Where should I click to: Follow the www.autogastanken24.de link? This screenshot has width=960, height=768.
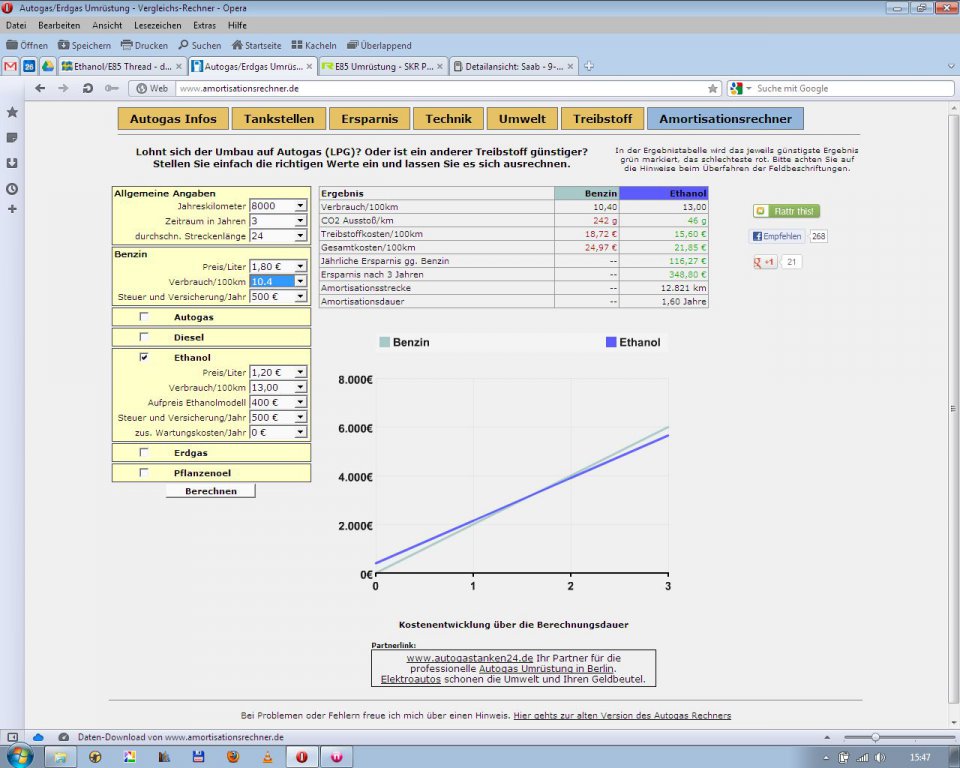470,658
